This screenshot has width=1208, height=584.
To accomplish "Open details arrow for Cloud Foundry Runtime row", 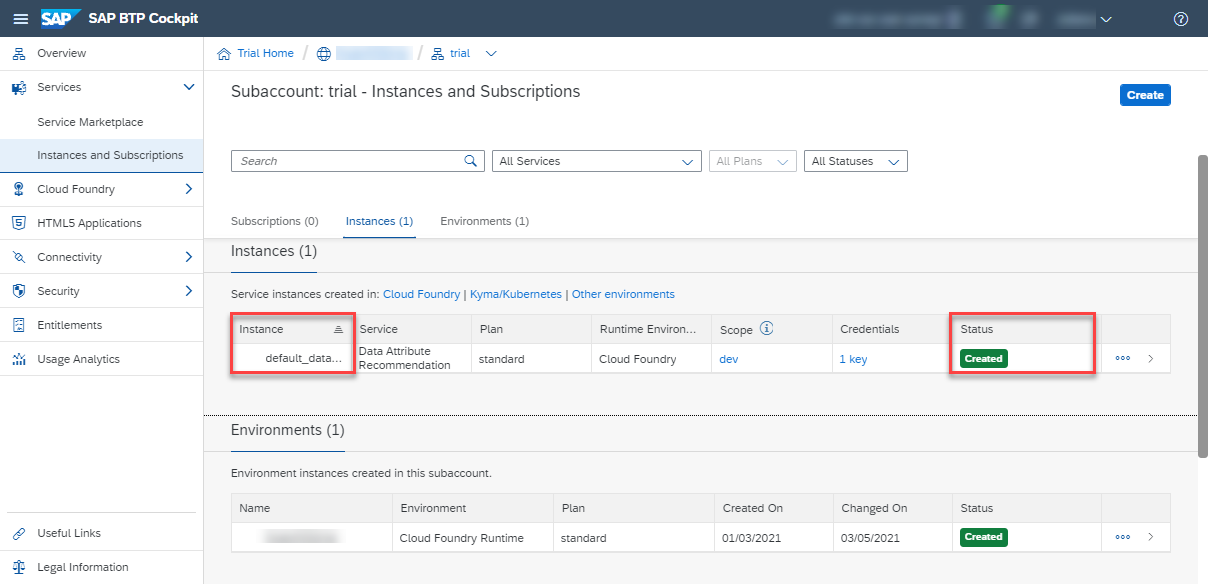I will pos(1151,537).
